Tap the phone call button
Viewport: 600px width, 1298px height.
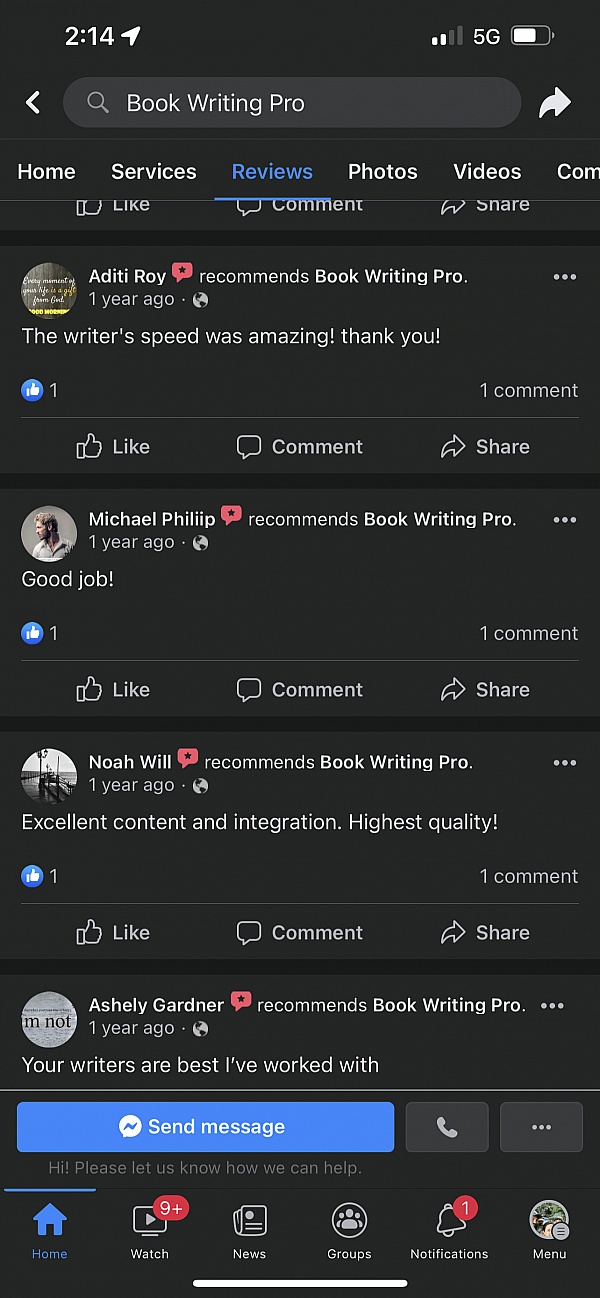[x=447, y=1127]
